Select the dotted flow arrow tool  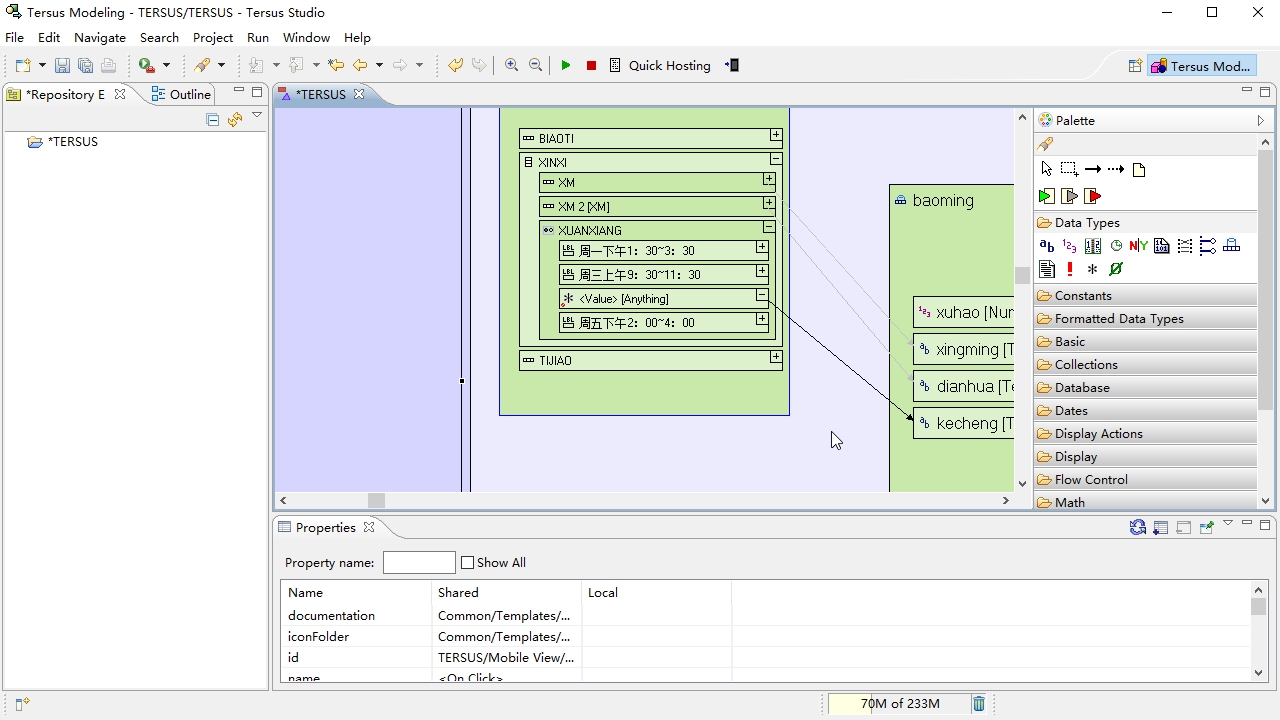(1116, 169)
